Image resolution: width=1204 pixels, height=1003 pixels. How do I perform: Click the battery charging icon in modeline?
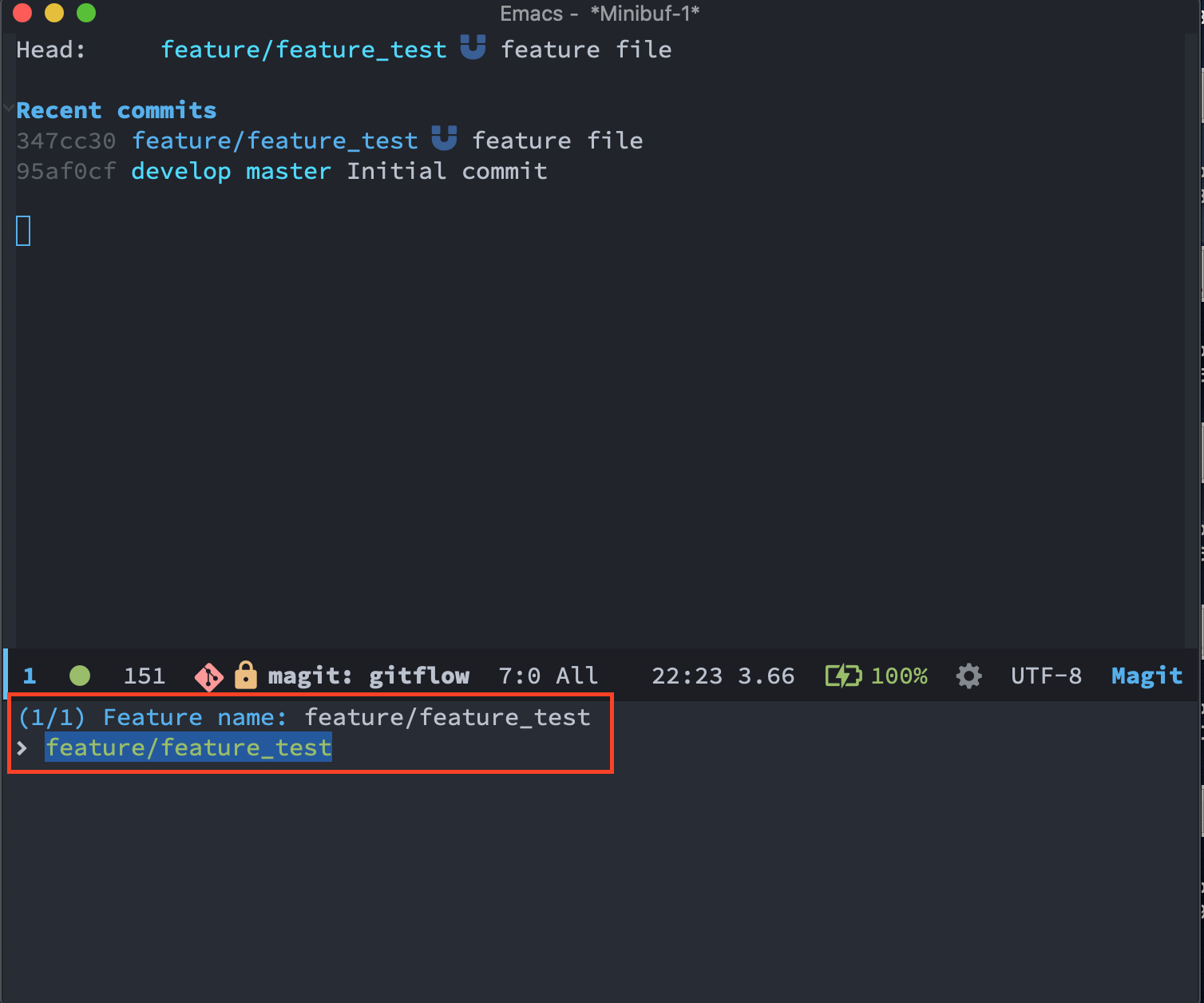tap(844, 676)
